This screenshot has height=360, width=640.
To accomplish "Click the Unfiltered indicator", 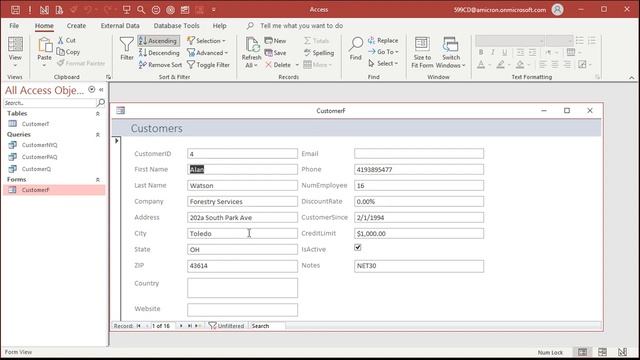I will [227, 326].
